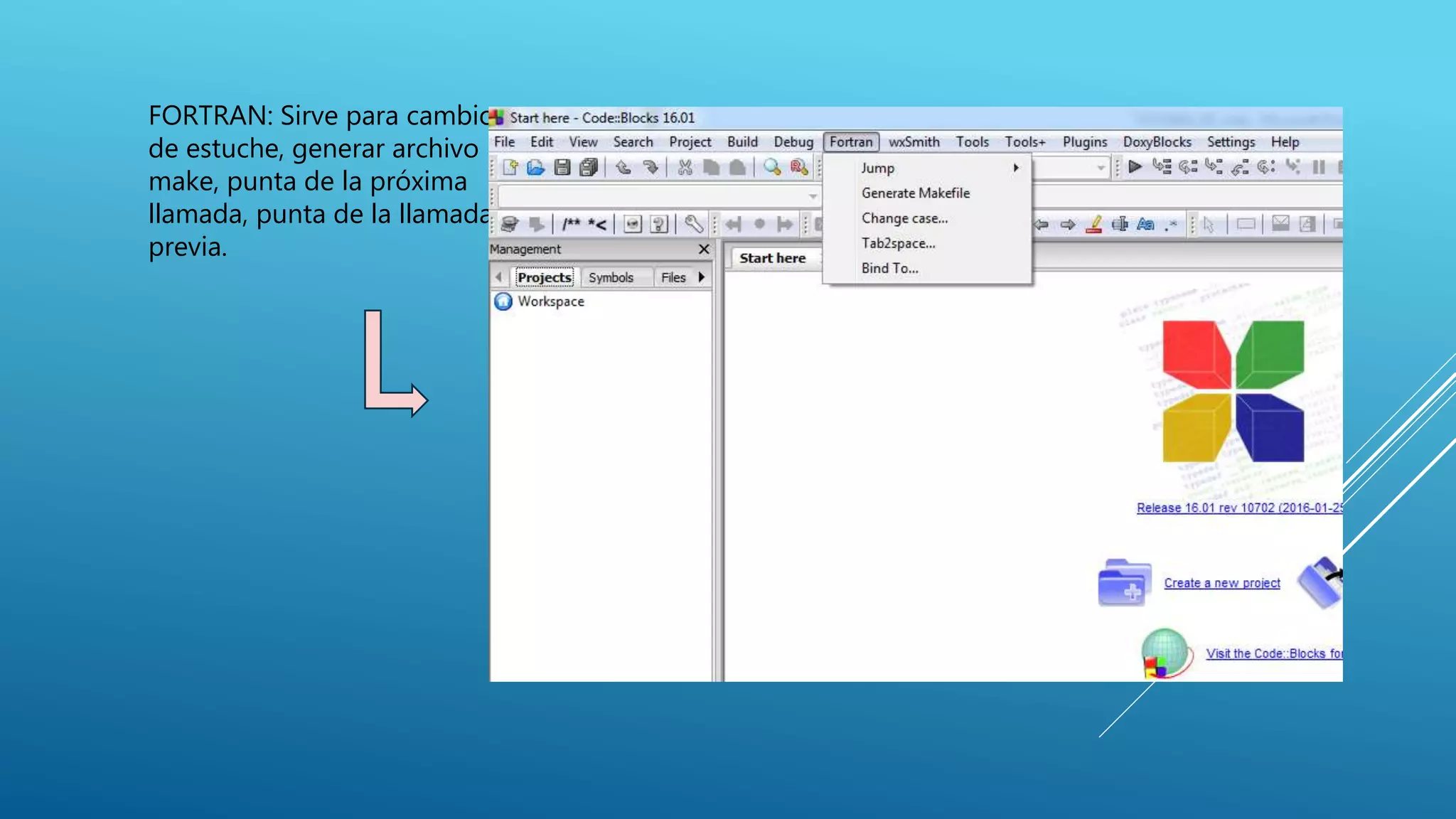The width and height of the screenshot is (1456, 819).
Task: Close the open Fortran menu
Action: pyautogui.click(x=851, y=141)
